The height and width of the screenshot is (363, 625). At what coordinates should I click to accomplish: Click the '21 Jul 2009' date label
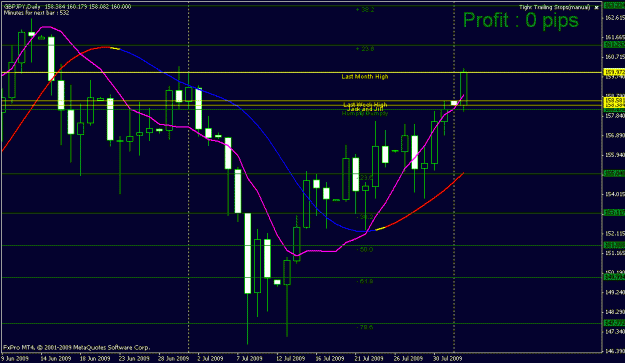(x=369, y=359)
